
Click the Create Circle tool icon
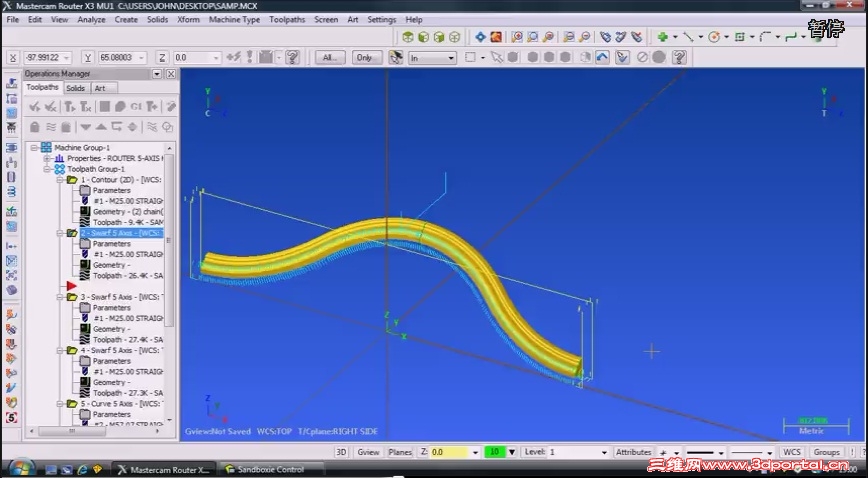tap(714, 37)
